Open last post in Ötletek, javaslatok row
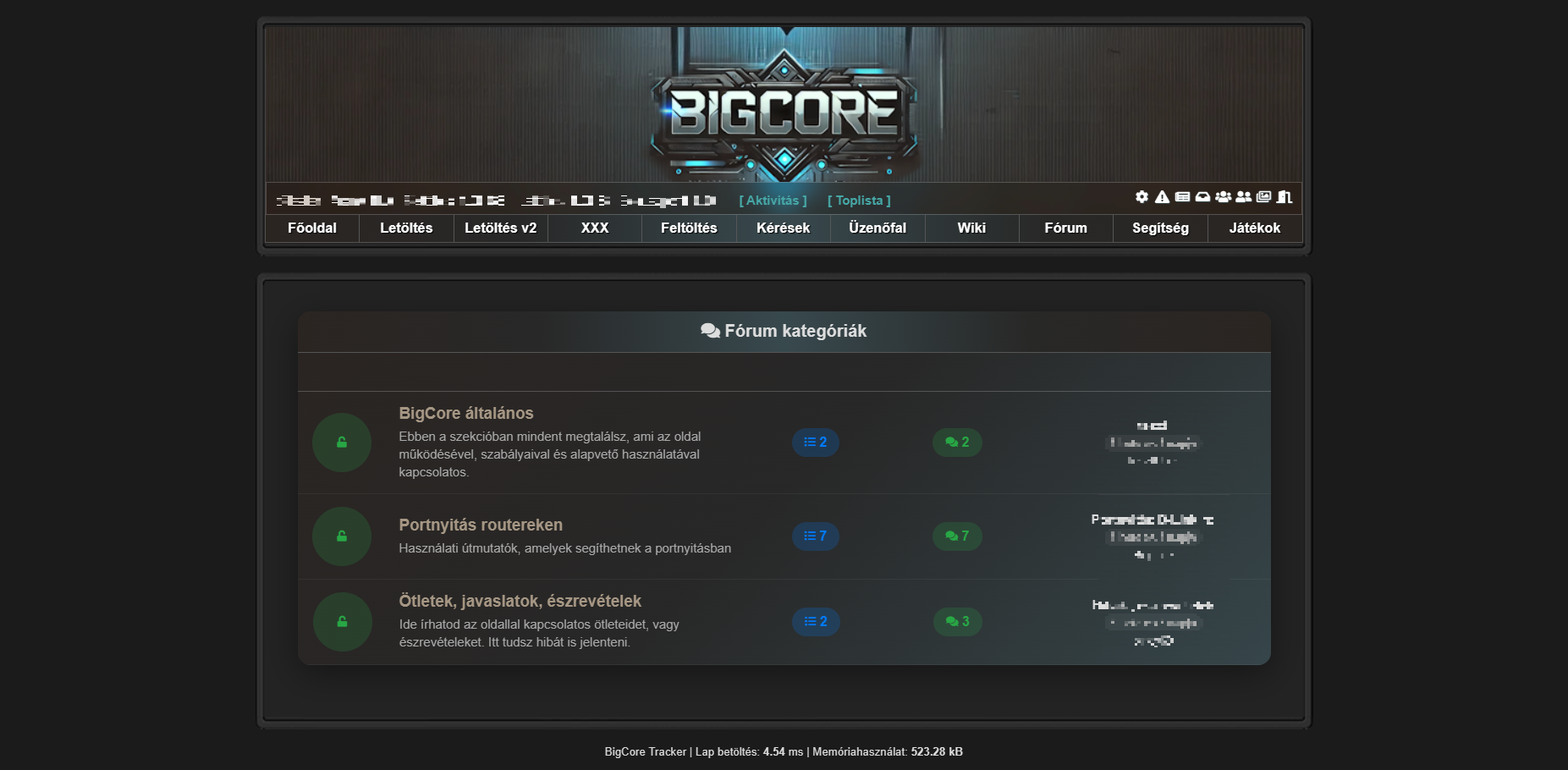Image resolution: width=1568 pixels, height=770 pixels. (x=1153, y=605)
